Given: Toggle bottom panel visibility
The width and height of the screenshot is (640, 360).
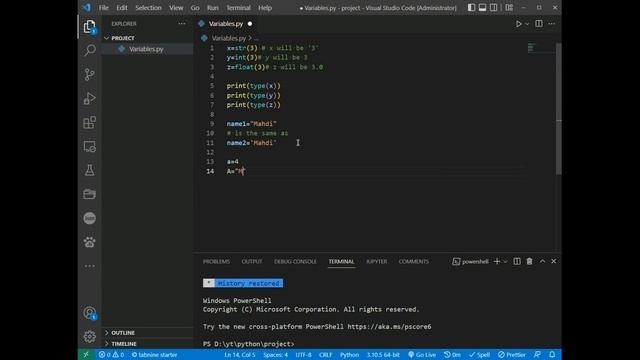Looking at the screenshot, I should [x=482, y=8].
